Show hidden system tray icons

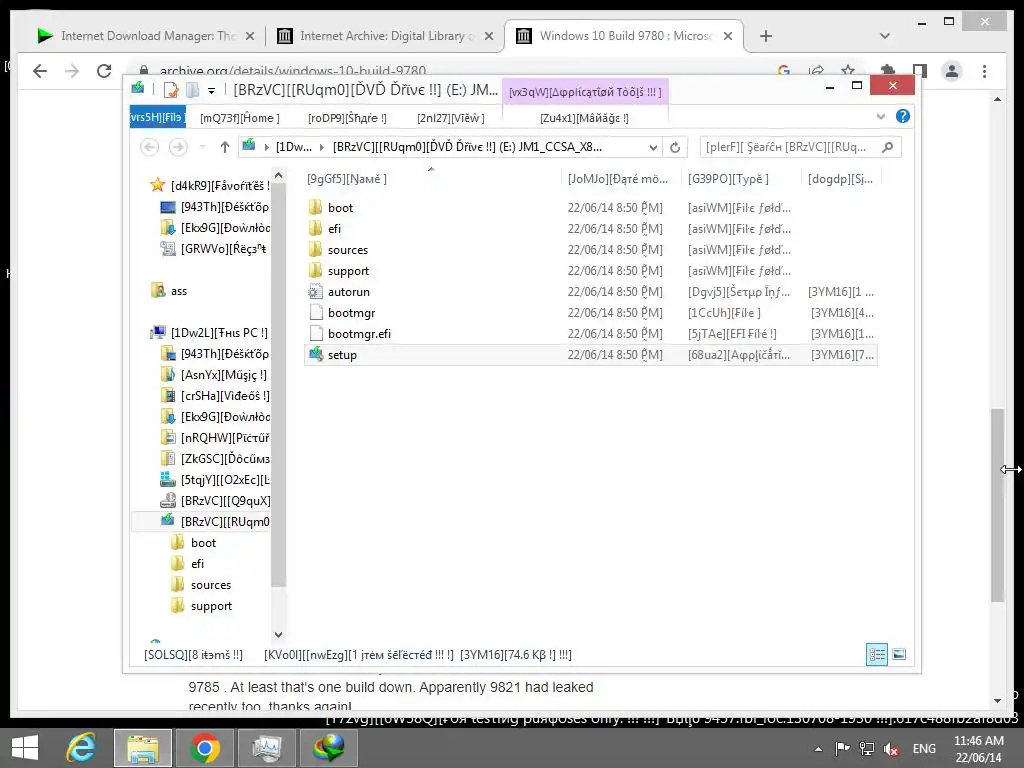(x=818, y=749)
